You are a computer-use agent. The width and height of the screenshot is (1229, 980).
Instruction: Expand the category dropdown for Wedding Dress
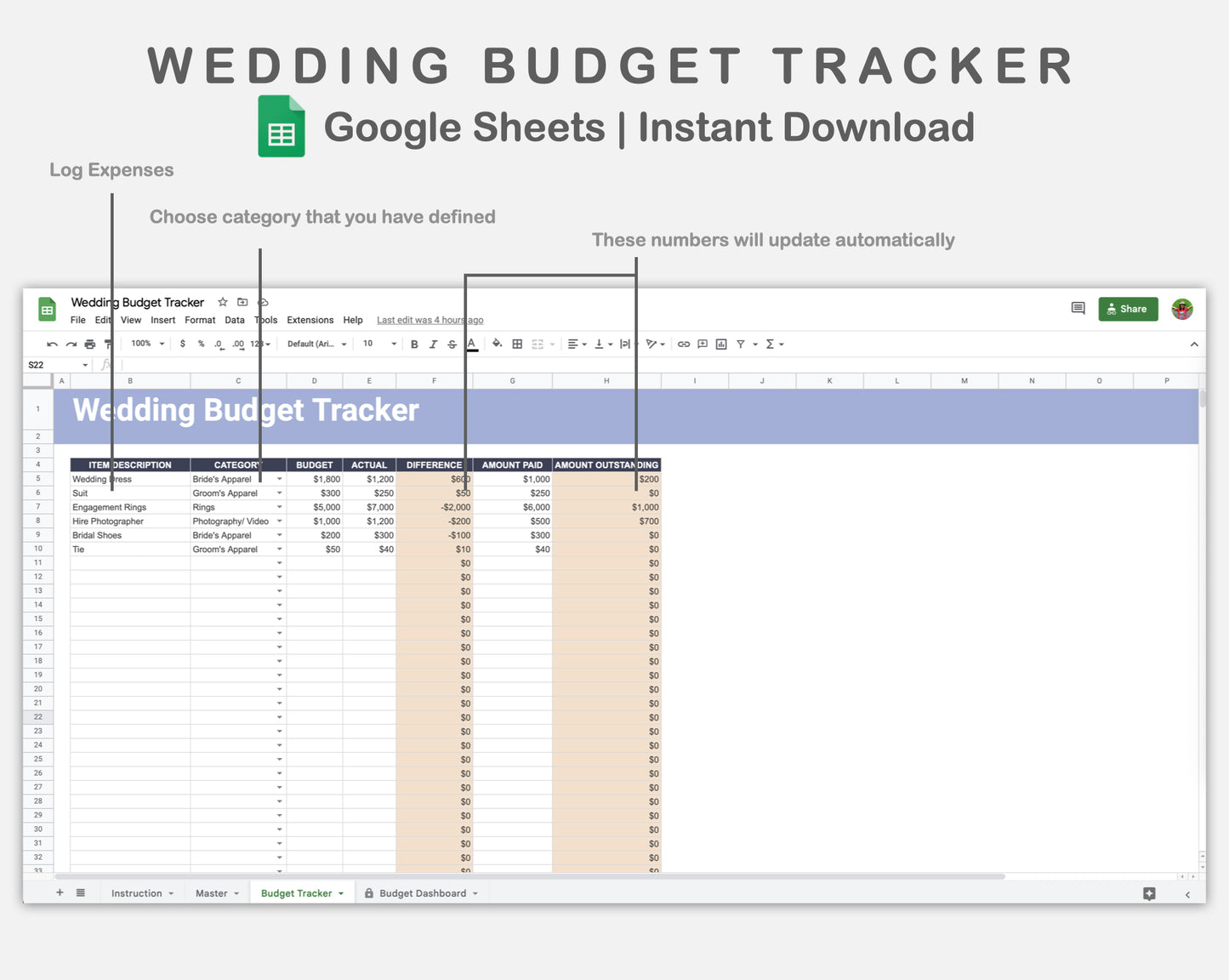pos(280,479)
